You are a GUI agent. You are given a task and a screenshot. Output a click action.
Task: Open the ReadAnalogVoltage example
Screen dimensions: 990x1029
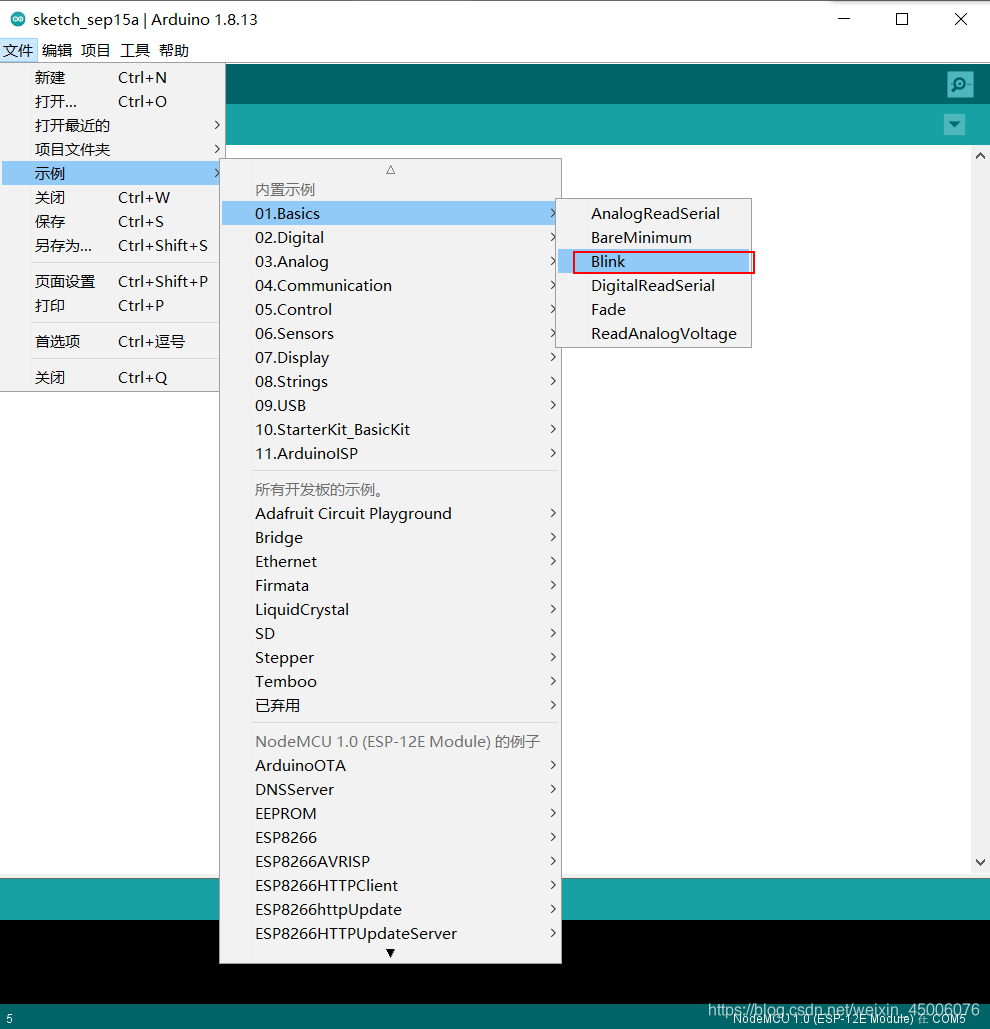(654, 333)
